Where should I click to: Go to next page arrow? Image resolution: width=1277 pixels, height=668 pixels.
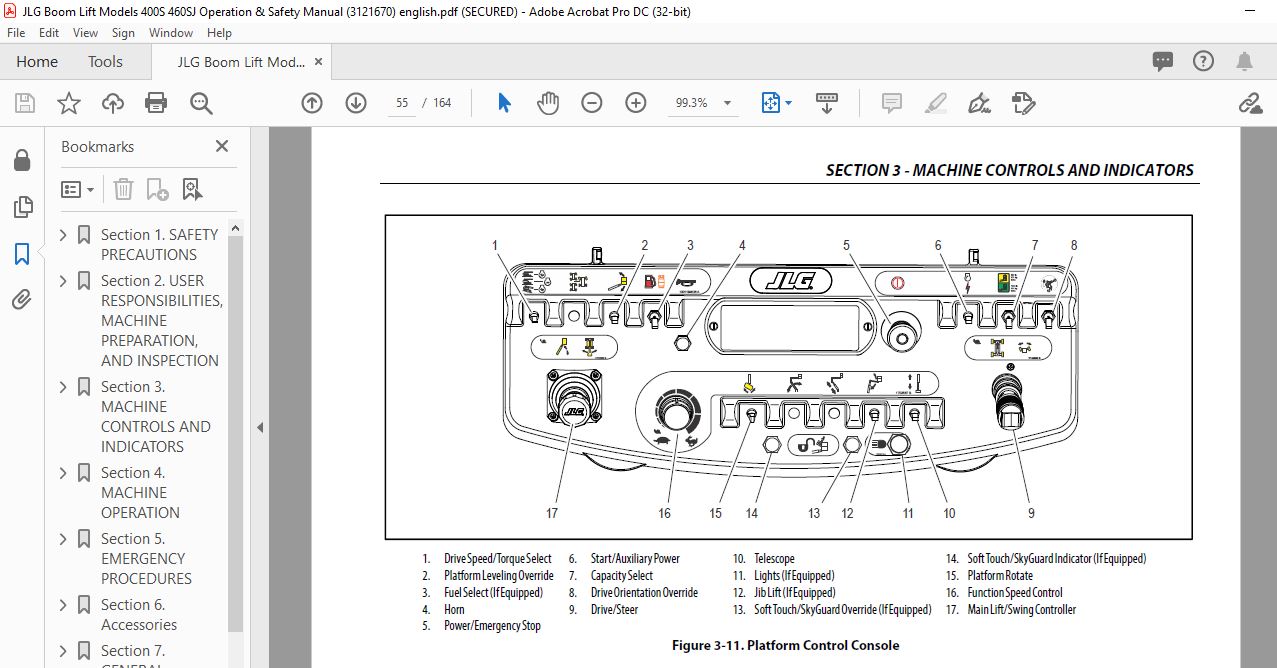356,103
